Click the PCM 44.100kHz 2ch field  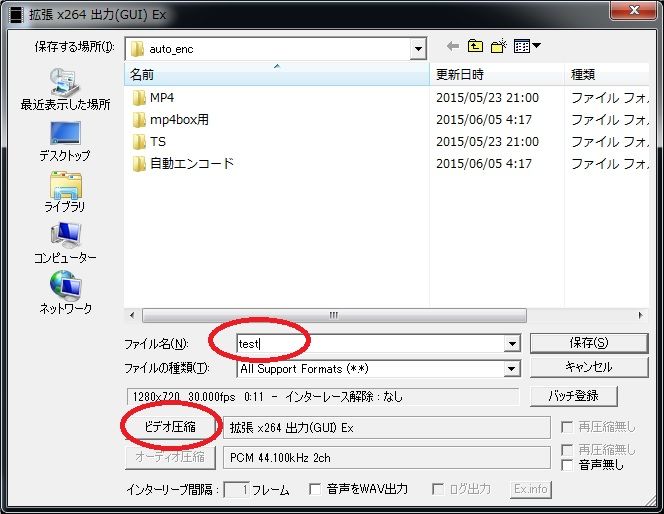point(387,458)
